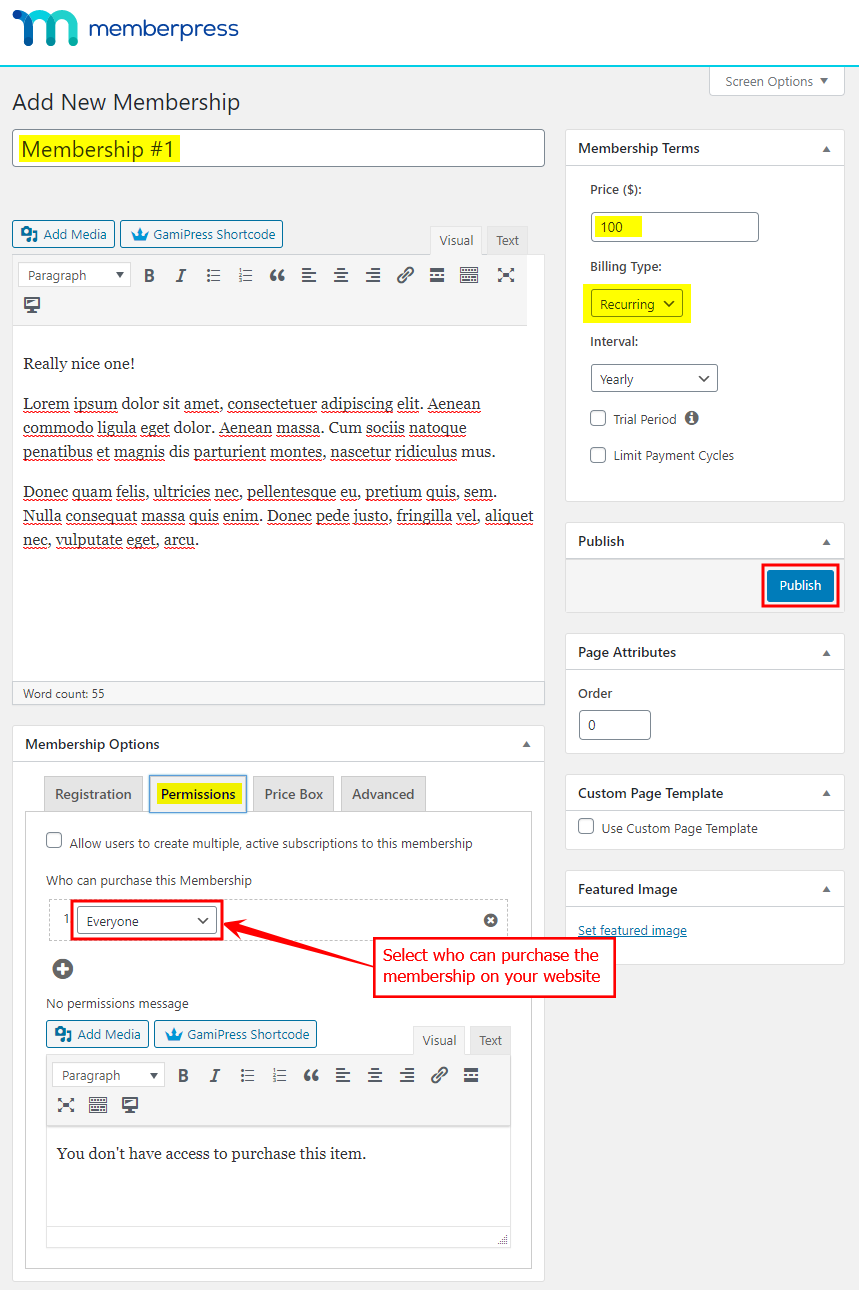This screenshot has width=859, height=1290.
Task: Check Limit Payment Cycles
Action: coord(598,454)
